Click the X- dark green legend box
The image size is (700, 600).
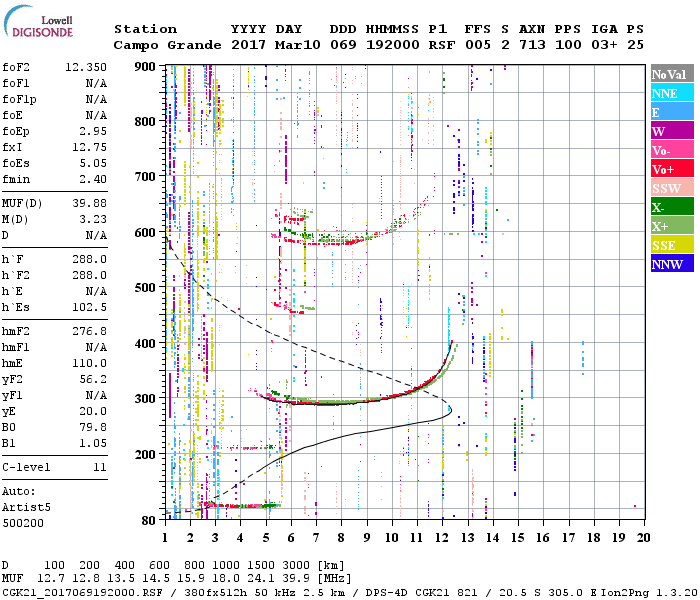pyautogui.click(x=671, y=207)
